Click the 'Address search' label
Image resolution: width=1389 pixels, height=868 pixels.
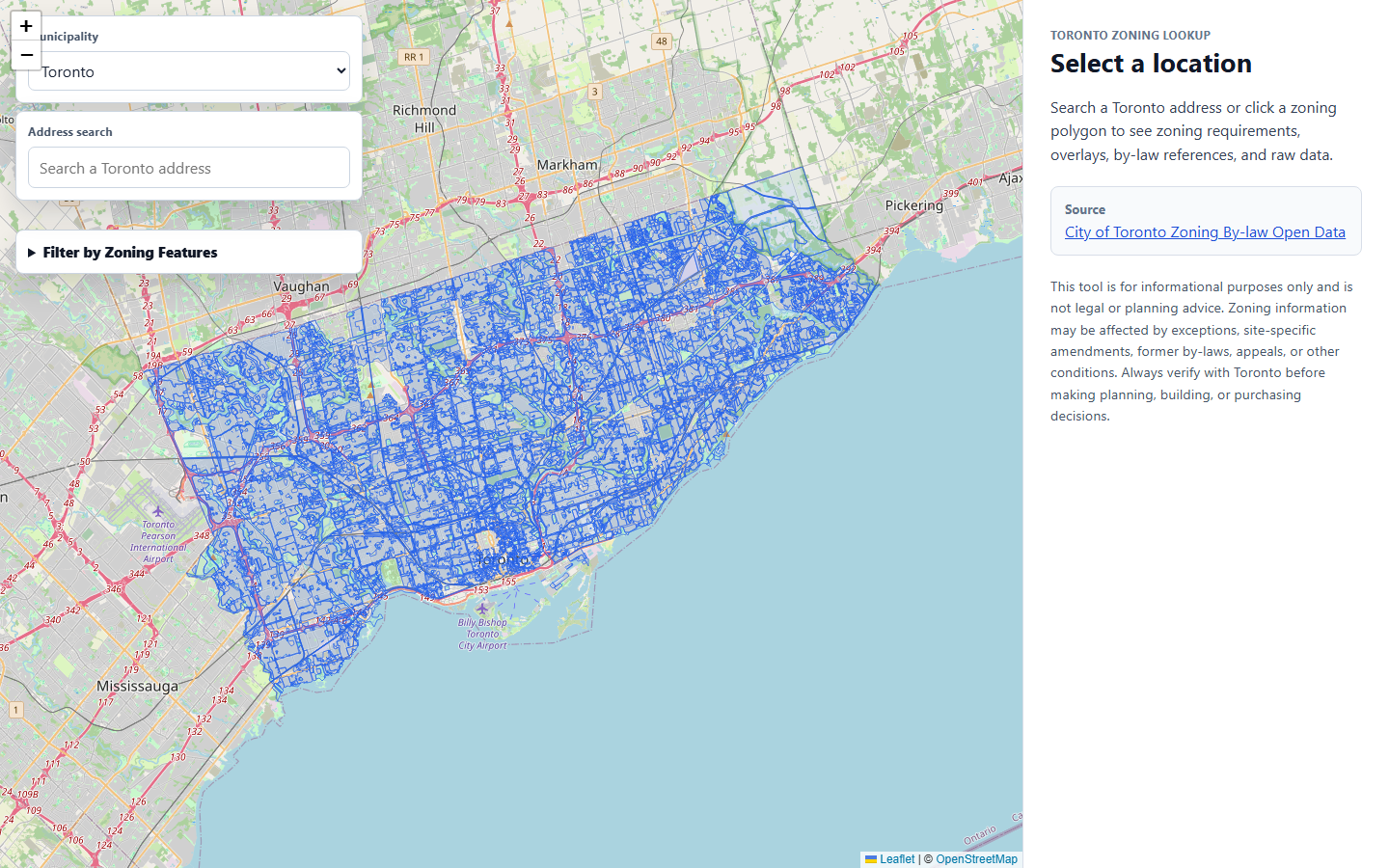click(x=70, y=132)
